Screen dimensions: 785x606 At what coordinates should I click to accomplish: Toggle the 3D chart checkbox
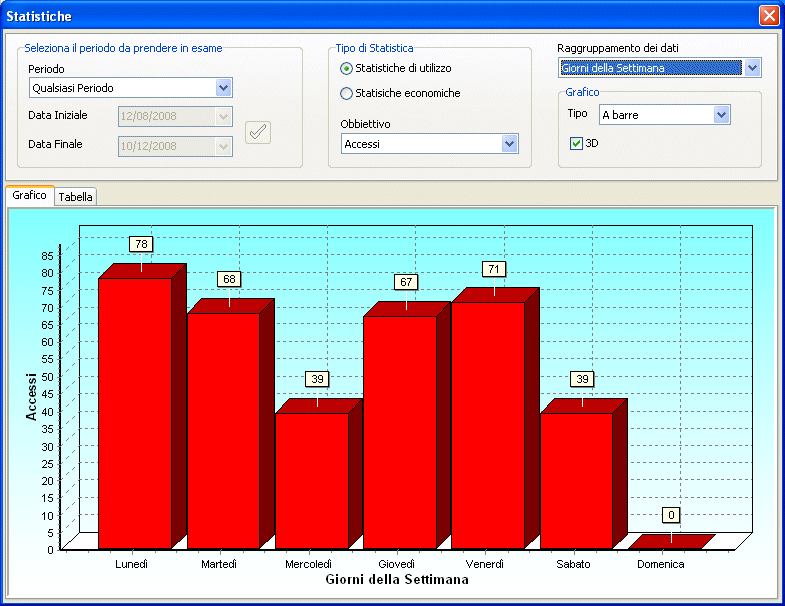pos(576,143)
